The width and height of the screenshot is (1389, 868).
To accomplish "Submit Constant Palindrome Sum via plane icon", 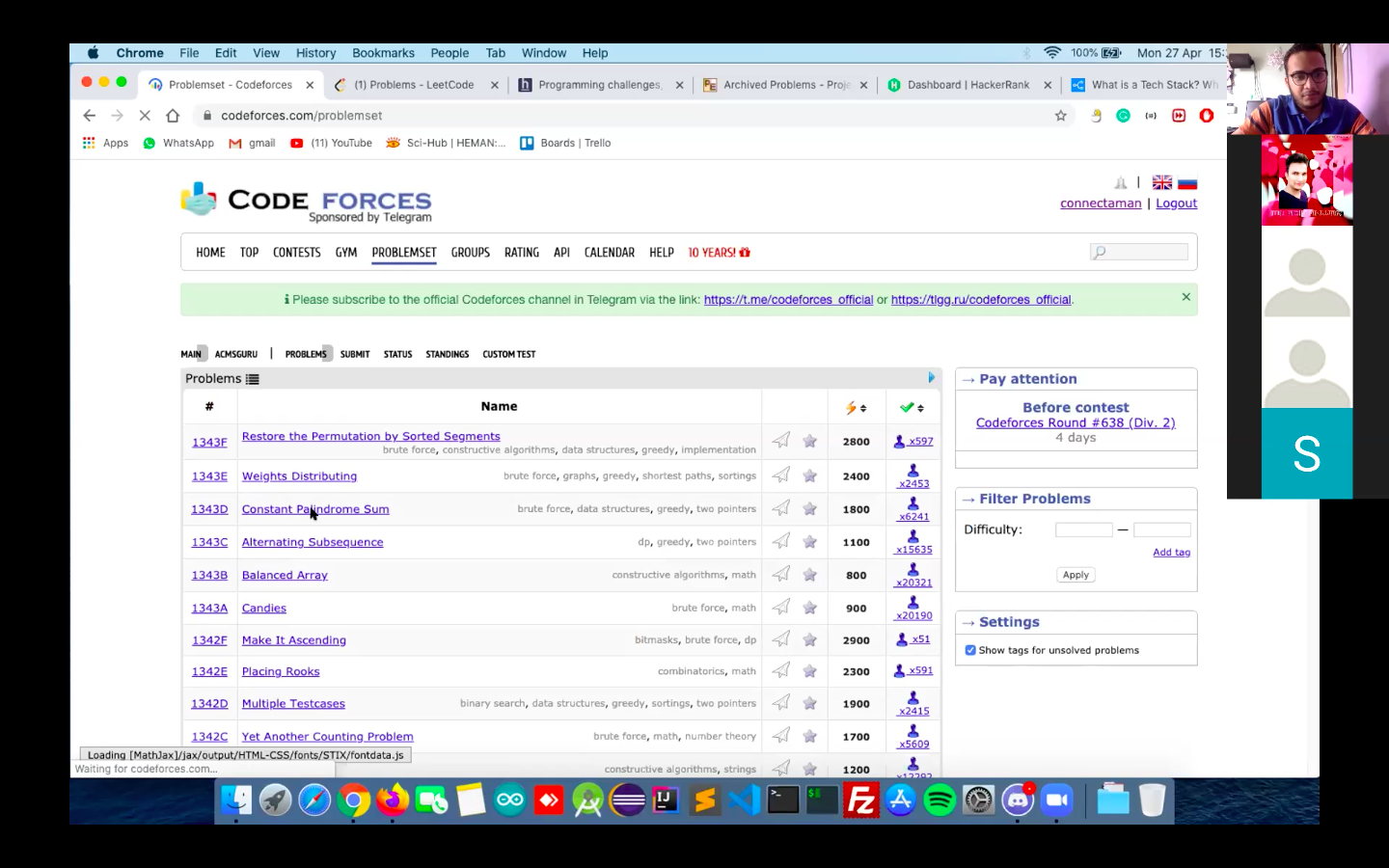I will [781, 508].
